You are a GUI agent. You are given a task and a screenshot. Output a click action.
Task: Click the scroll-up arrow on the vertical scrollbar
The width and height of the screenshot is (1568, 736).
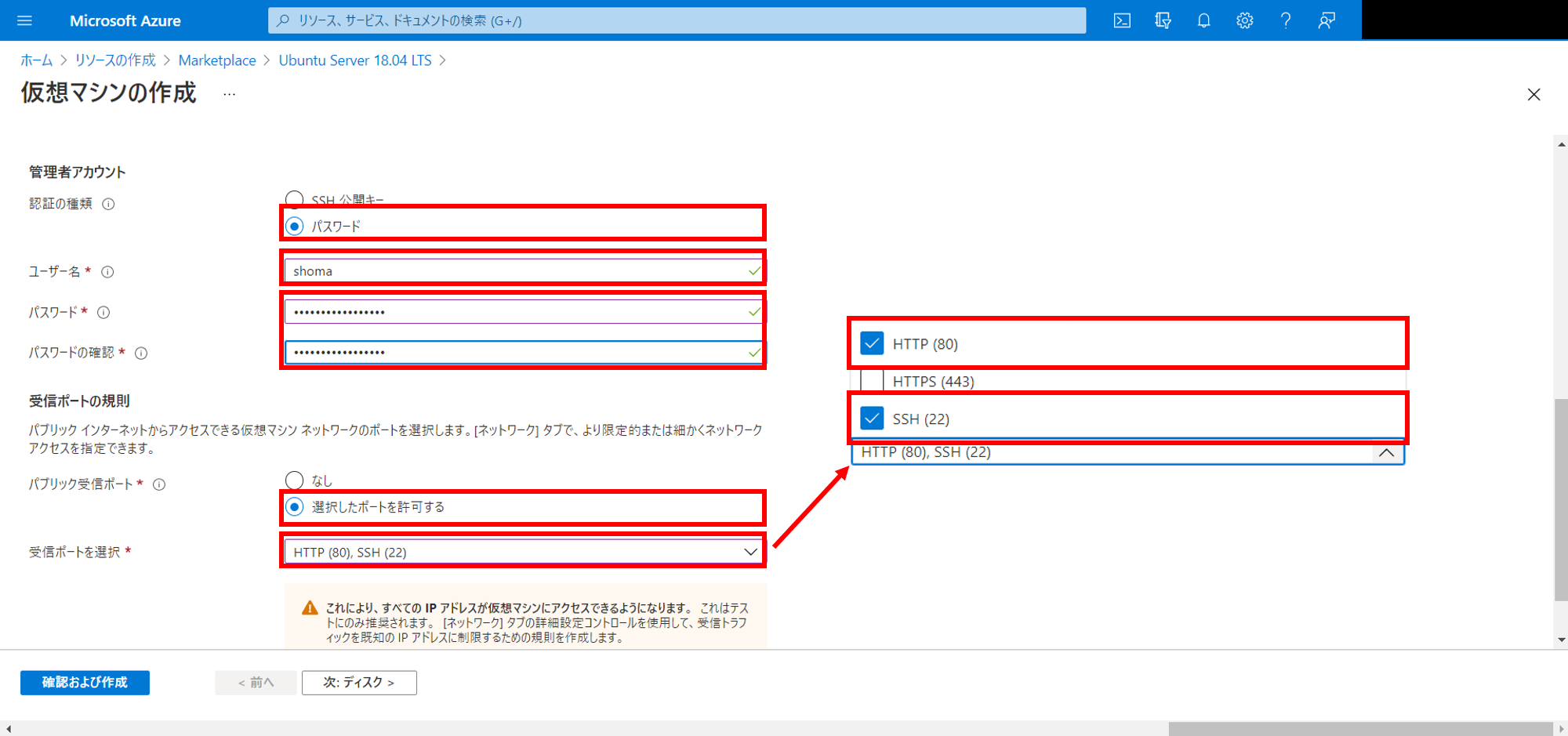click(x=1561, y=144)
